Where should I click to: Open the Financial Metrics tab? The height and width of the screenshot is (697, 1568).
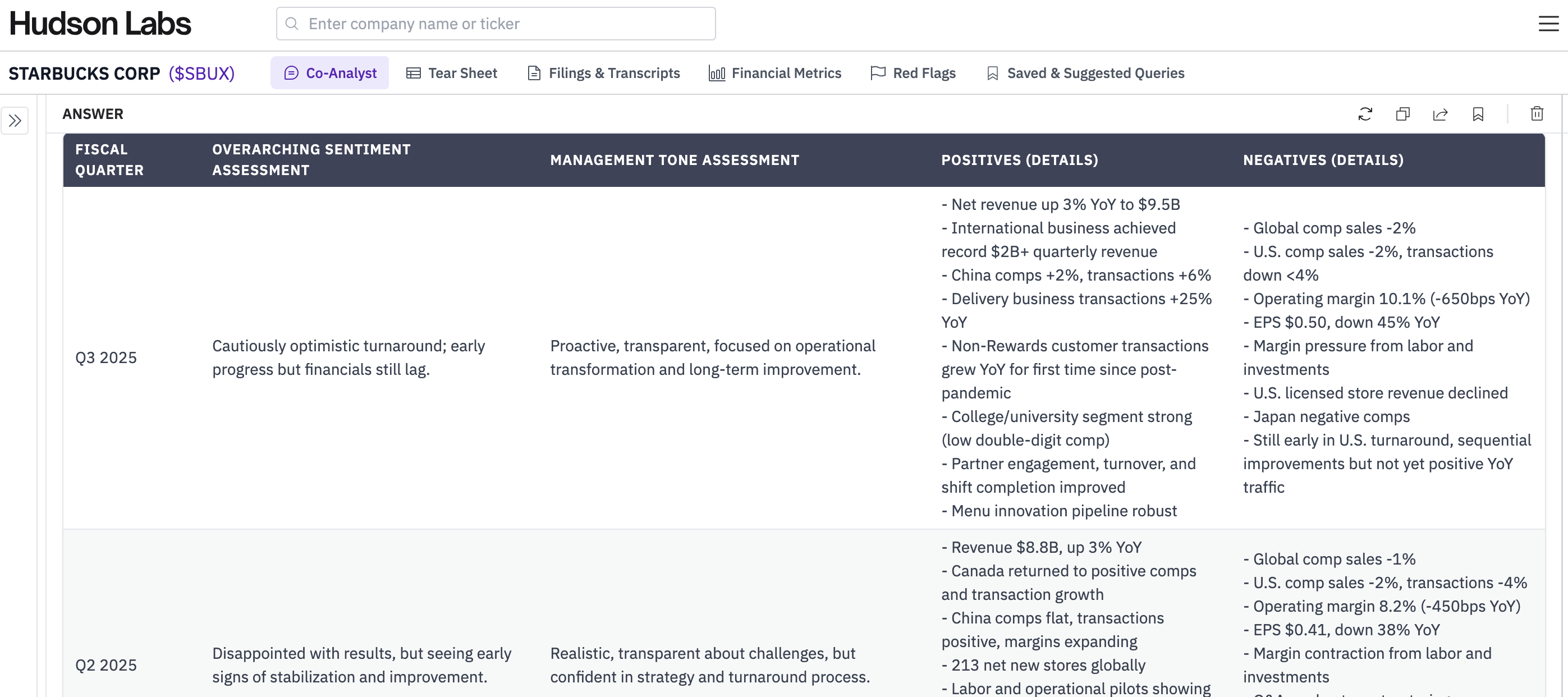coord(775,73)
